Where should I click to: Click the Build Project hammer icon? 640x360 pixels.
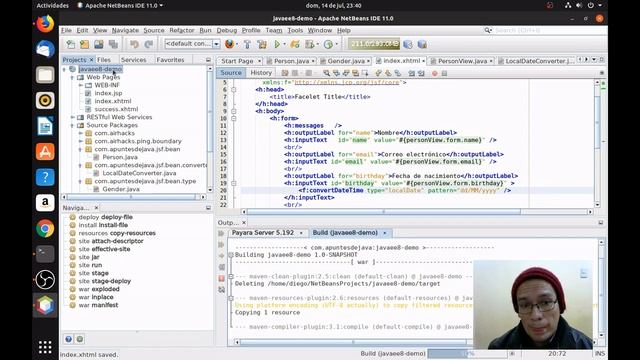click(247, 44)
